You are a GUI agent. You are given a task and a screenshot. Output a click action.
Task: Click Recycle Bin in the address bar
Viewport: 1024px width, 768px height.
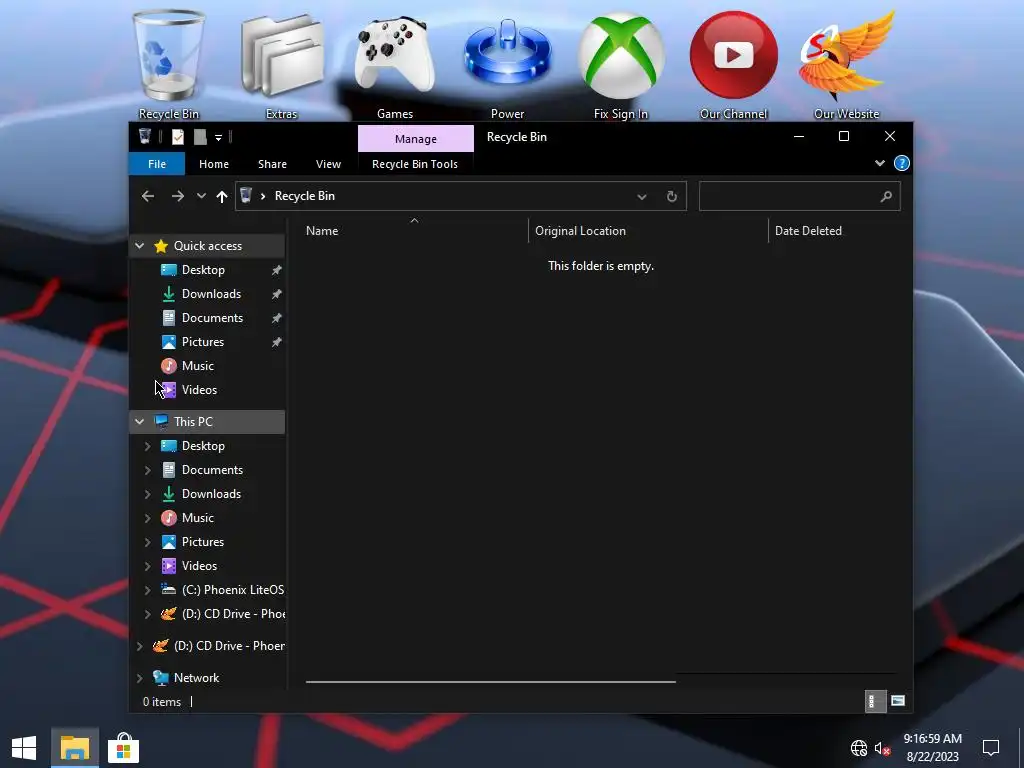(304, 196)
